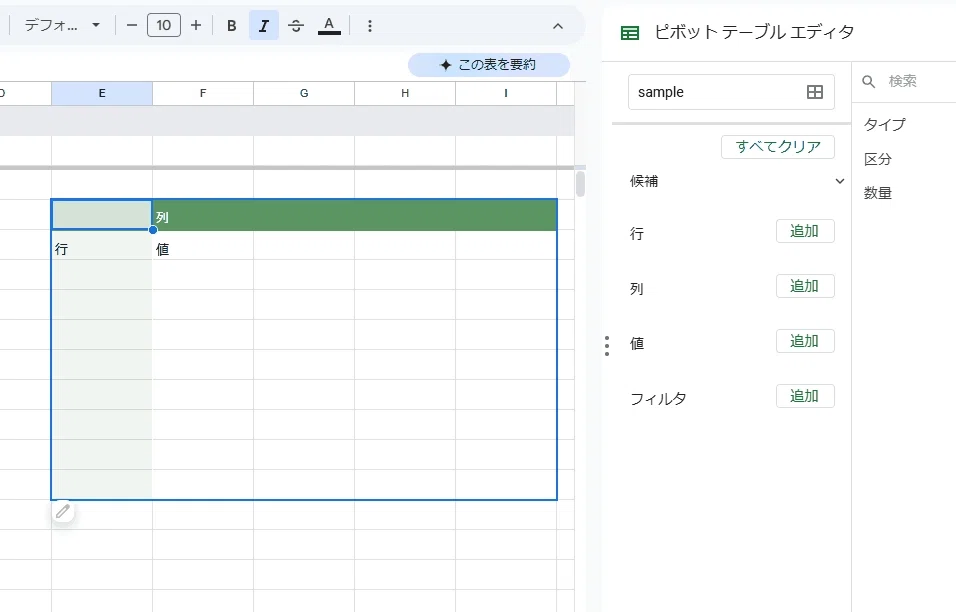956x612 pixels.
Task: Select column E header
Action: (x=102, y=93)
